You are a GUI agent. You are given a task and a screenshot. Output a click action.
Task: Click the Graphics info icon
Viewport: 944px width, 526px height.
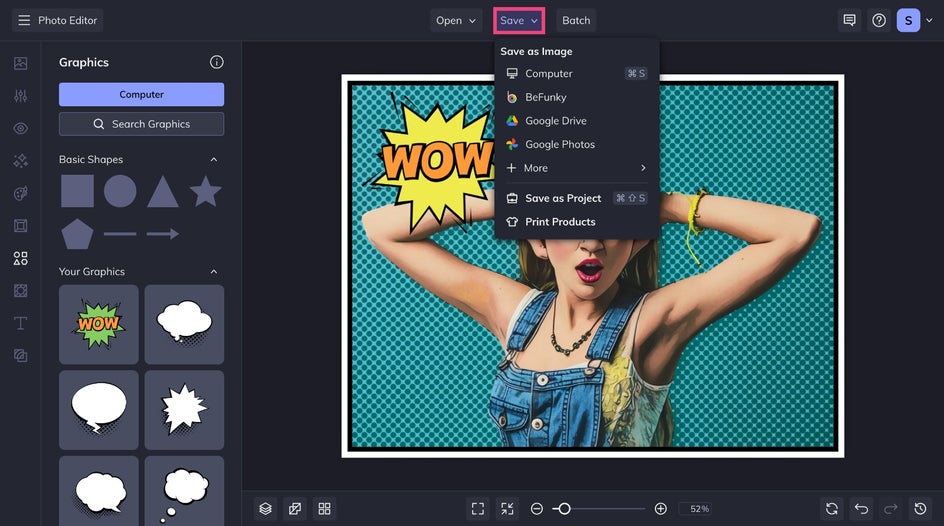coord(216,62)
